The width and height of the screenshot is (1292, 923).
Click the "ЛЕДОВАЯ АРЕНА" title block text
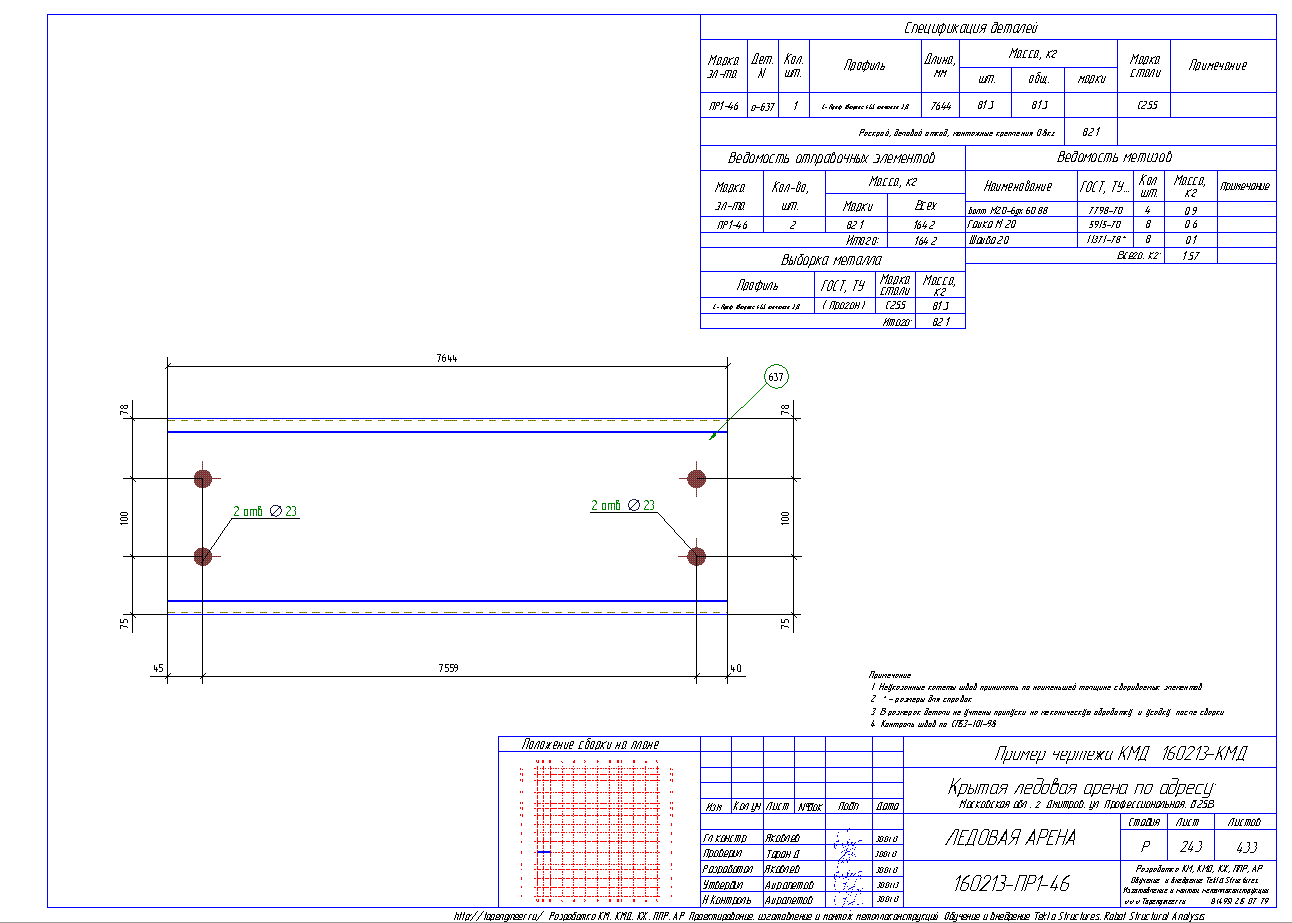point(1011,838)
